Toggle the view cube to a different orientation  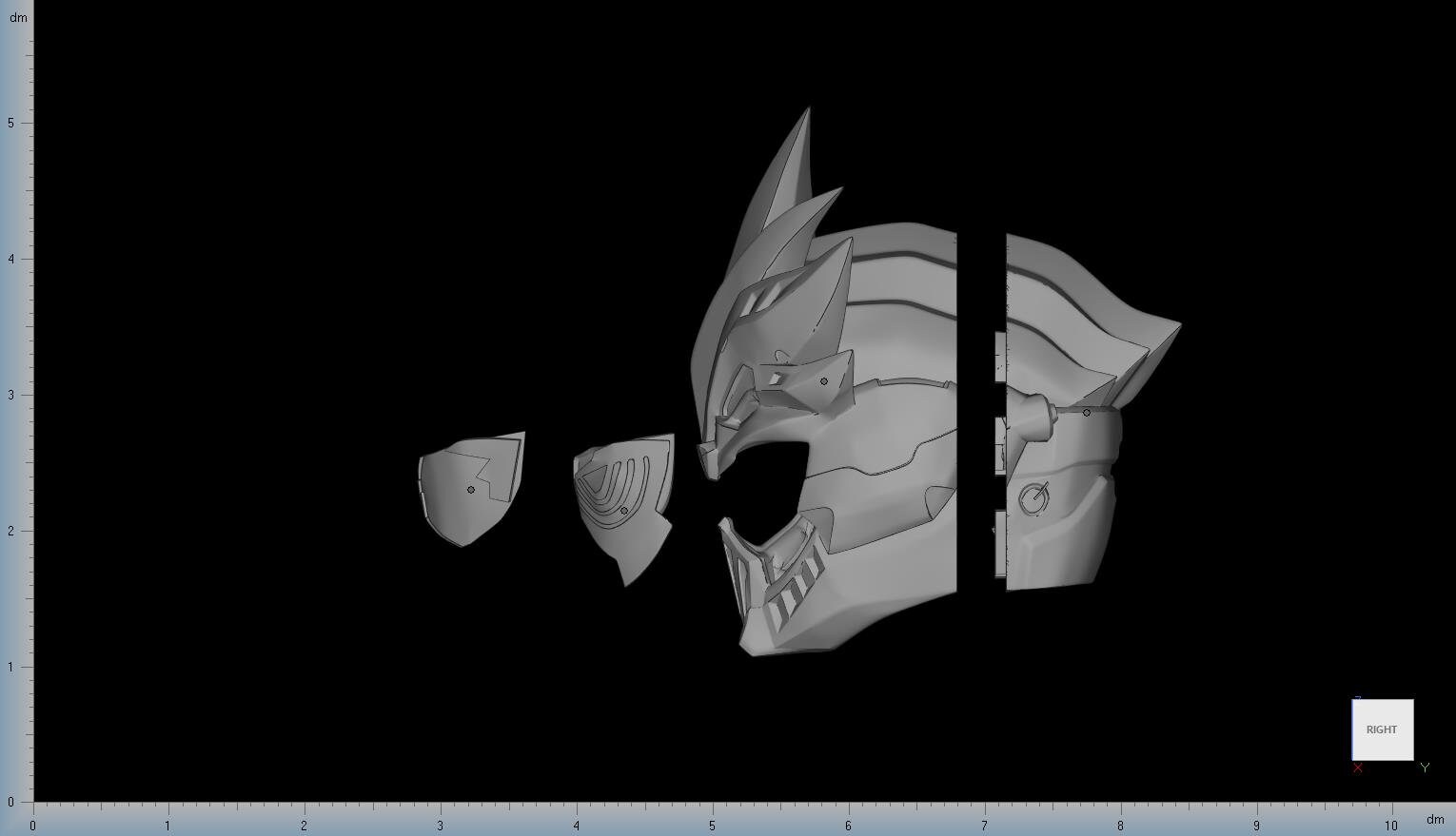[1382, 729]
